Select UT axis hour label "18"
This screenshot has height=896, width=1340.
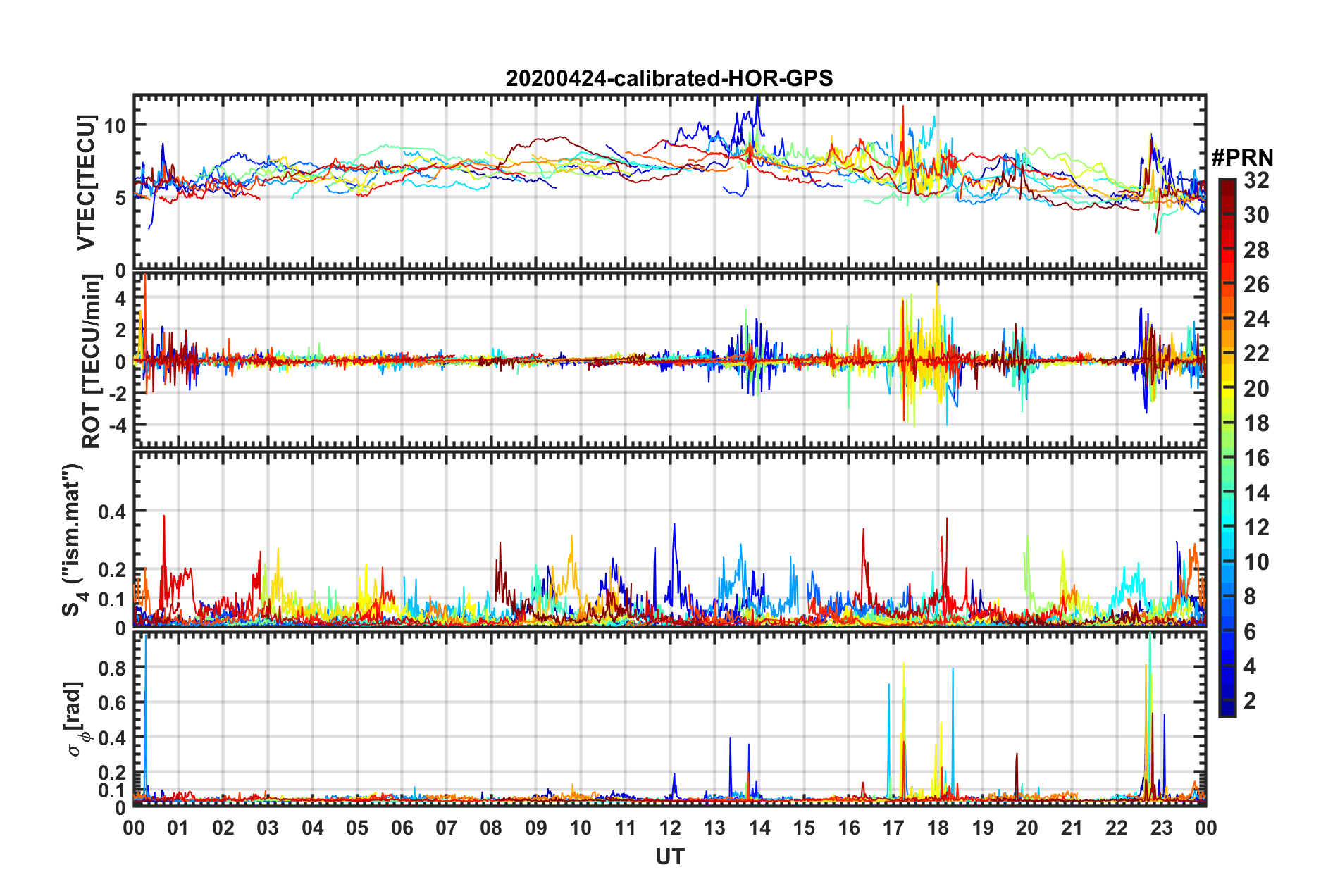(x=938, y=828)
